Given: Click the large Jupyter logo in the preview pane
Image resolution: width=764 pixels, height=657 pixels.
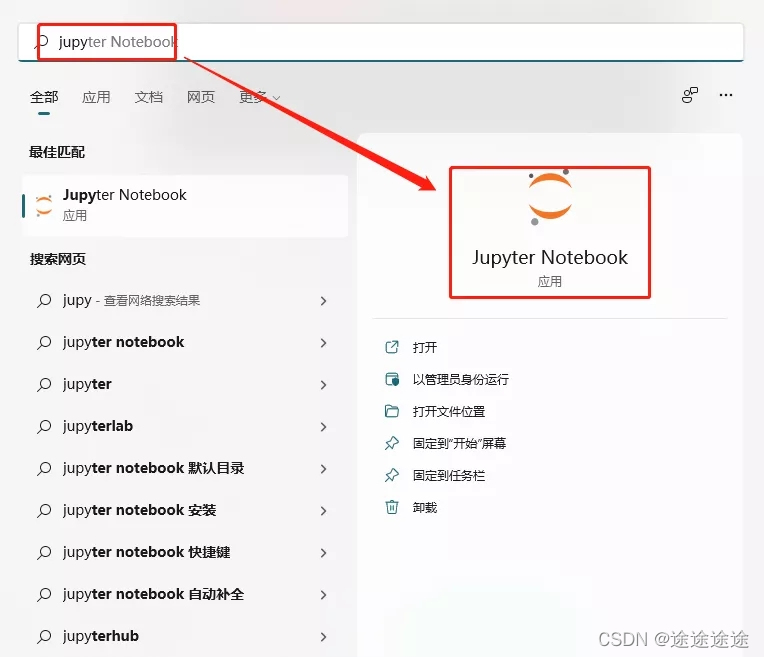Looking at the screenshot, I should [x=550, y=197].
